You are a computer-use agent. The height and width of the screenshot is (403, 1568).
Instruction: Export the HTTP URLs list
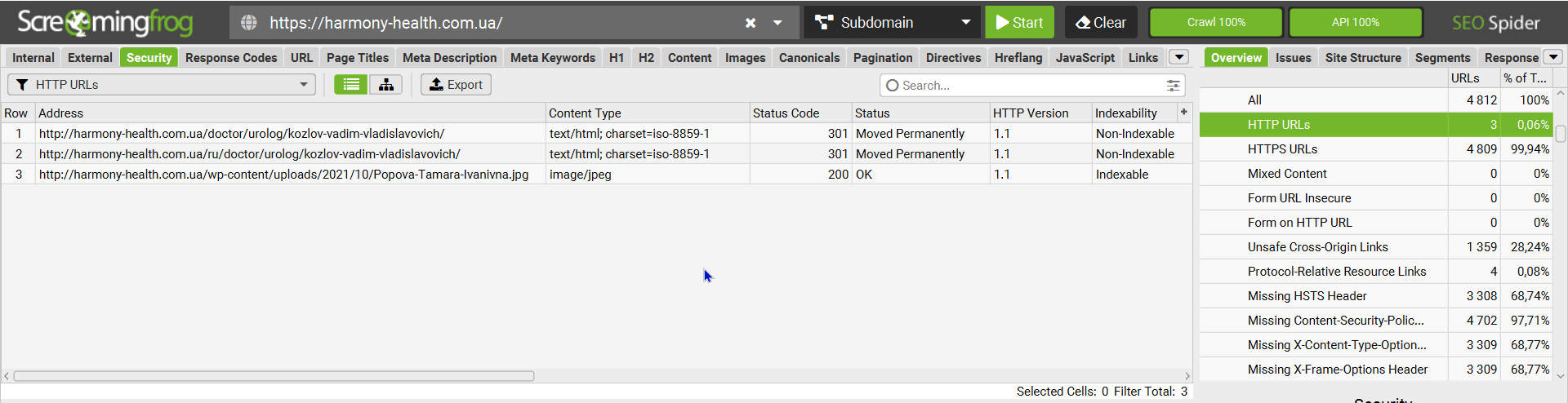pyautogui.click(x=456, y=85)
